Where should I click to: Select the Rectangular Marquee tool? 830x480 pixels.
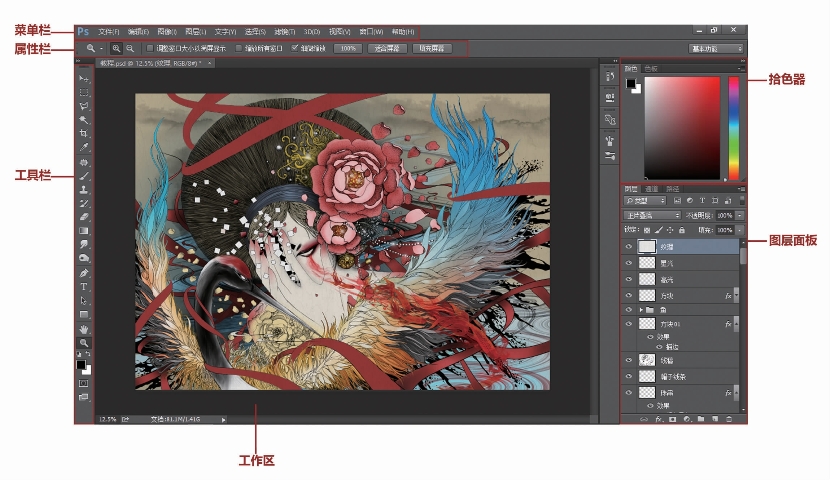click(x=84, y=93)
